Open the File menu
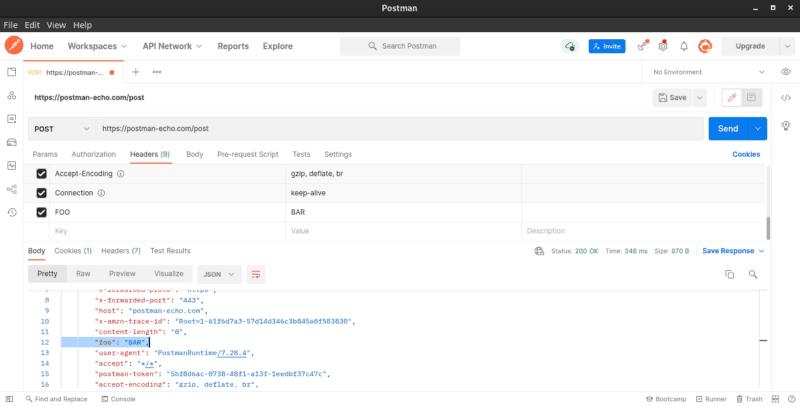Viewport: 800px width, 406px height. click(x=10, y=25)
